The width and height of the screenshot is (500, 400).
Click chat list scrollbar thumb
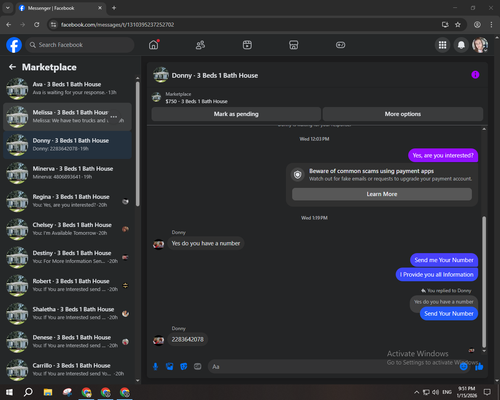(x=137, y=143)
